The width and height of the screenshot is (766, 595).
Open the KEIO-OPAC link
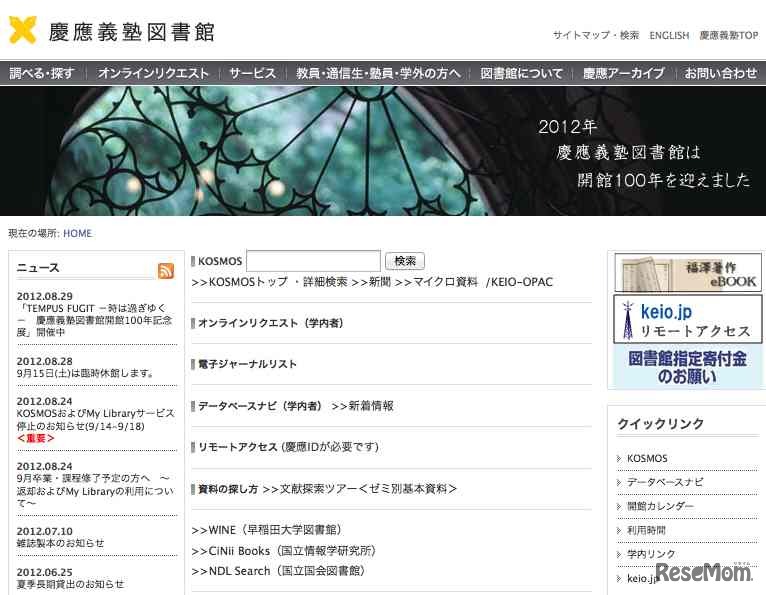[x=522, y=282]
